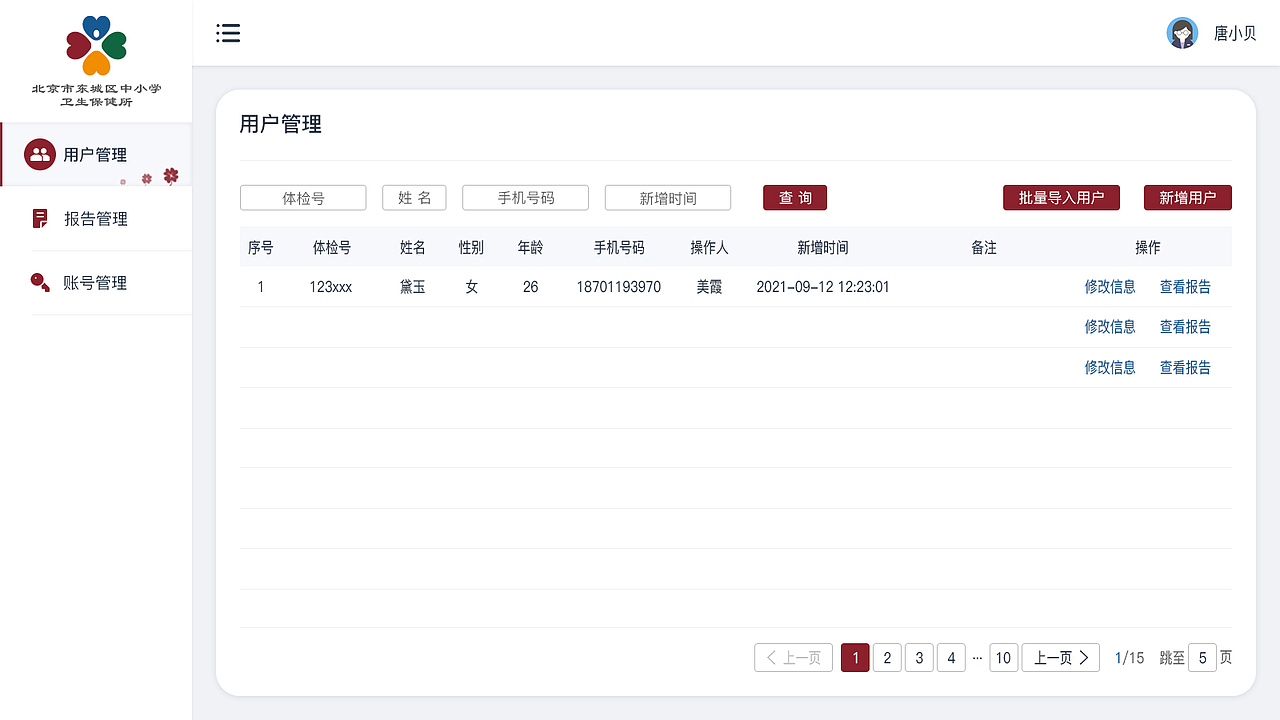Click phone number 18701193970

point(619,287)
